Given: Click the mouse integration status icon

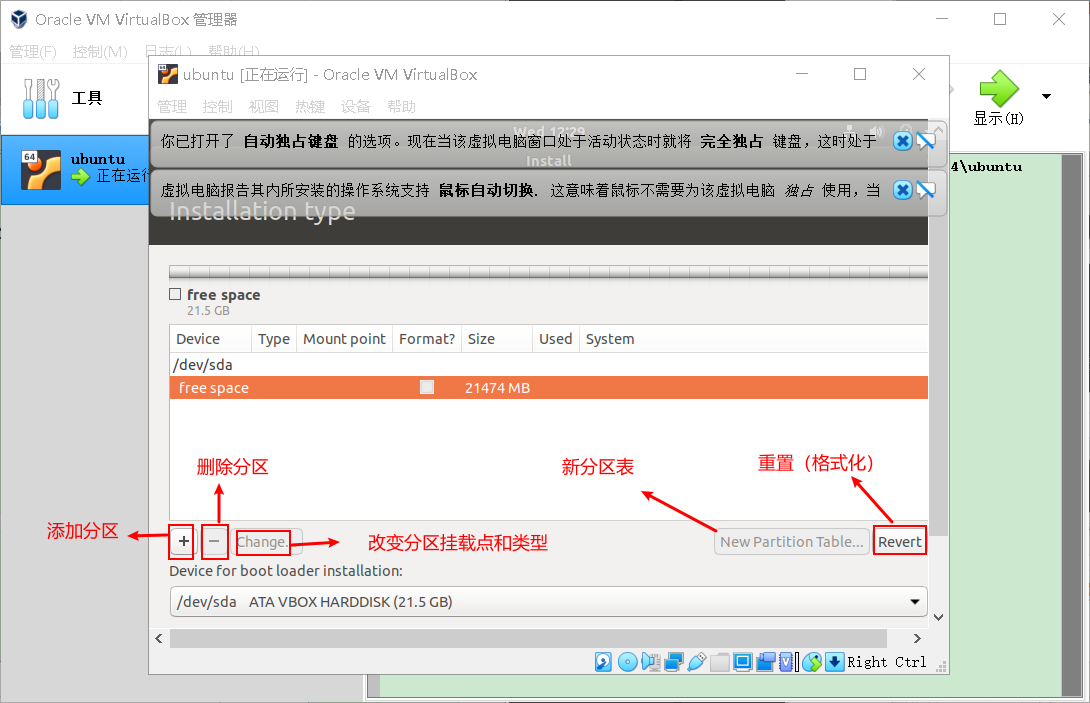Looking at the screenshot, I should pos(812,662).
